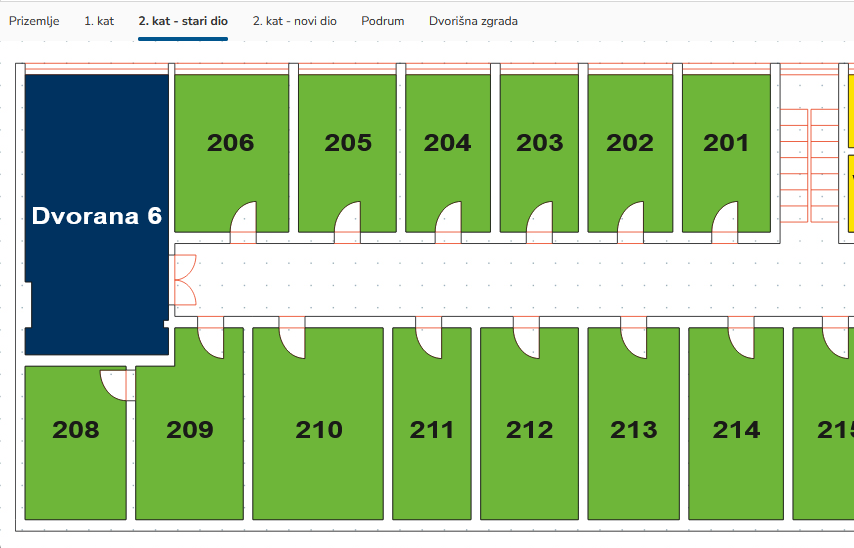The width and height of the screenshot is (854, 548).
Task: Choose room 204 on the map
Action: tap(447, 143)
